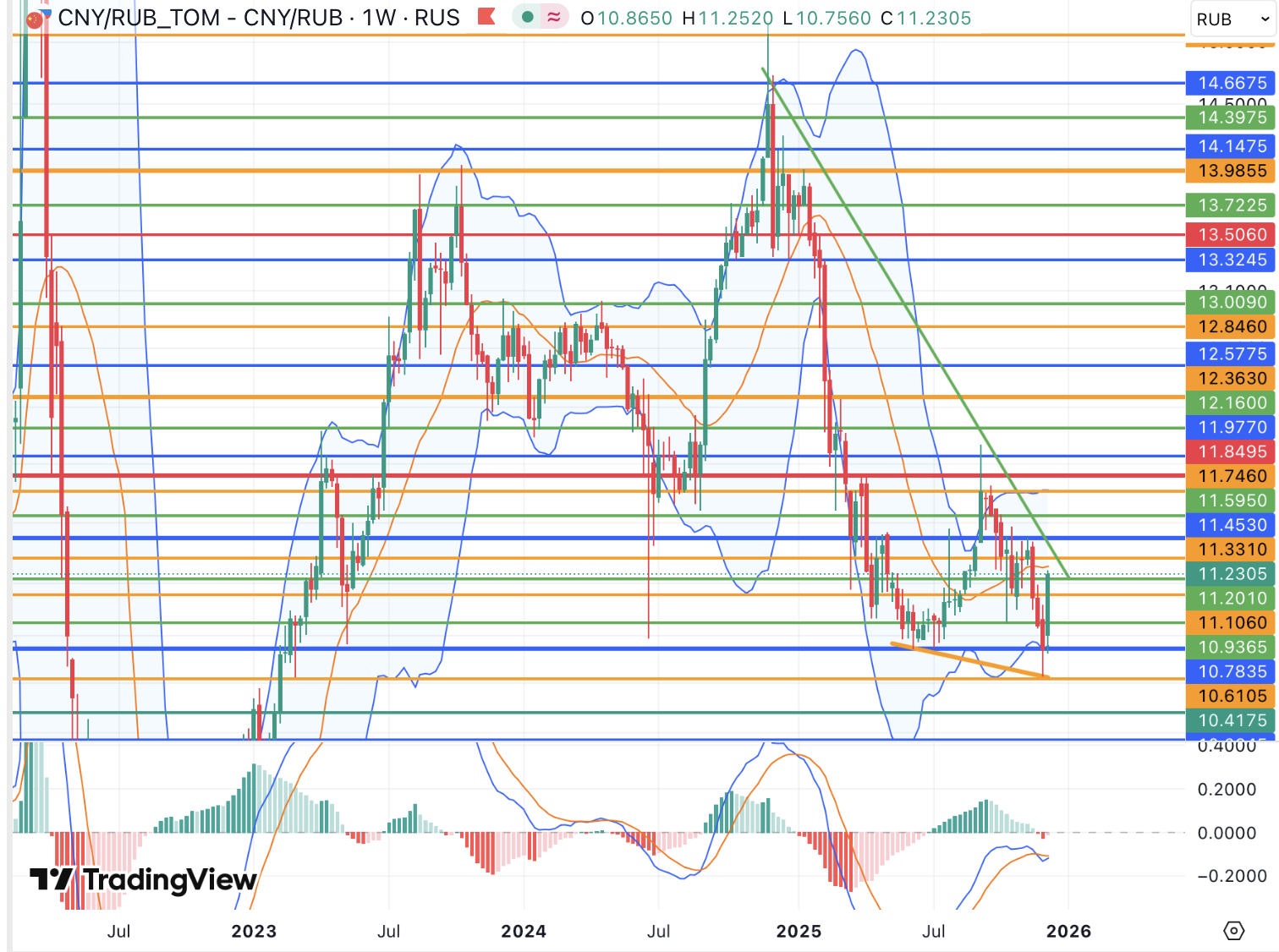Open chart settings hexagon gear icon

click(1234, 931)
